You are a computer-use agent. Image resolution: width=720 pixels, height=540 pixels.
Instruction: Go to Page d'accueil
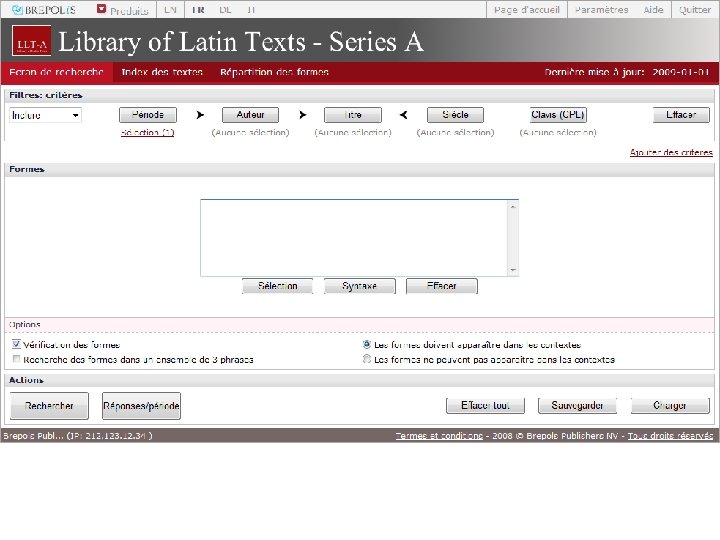pos(527,10)
